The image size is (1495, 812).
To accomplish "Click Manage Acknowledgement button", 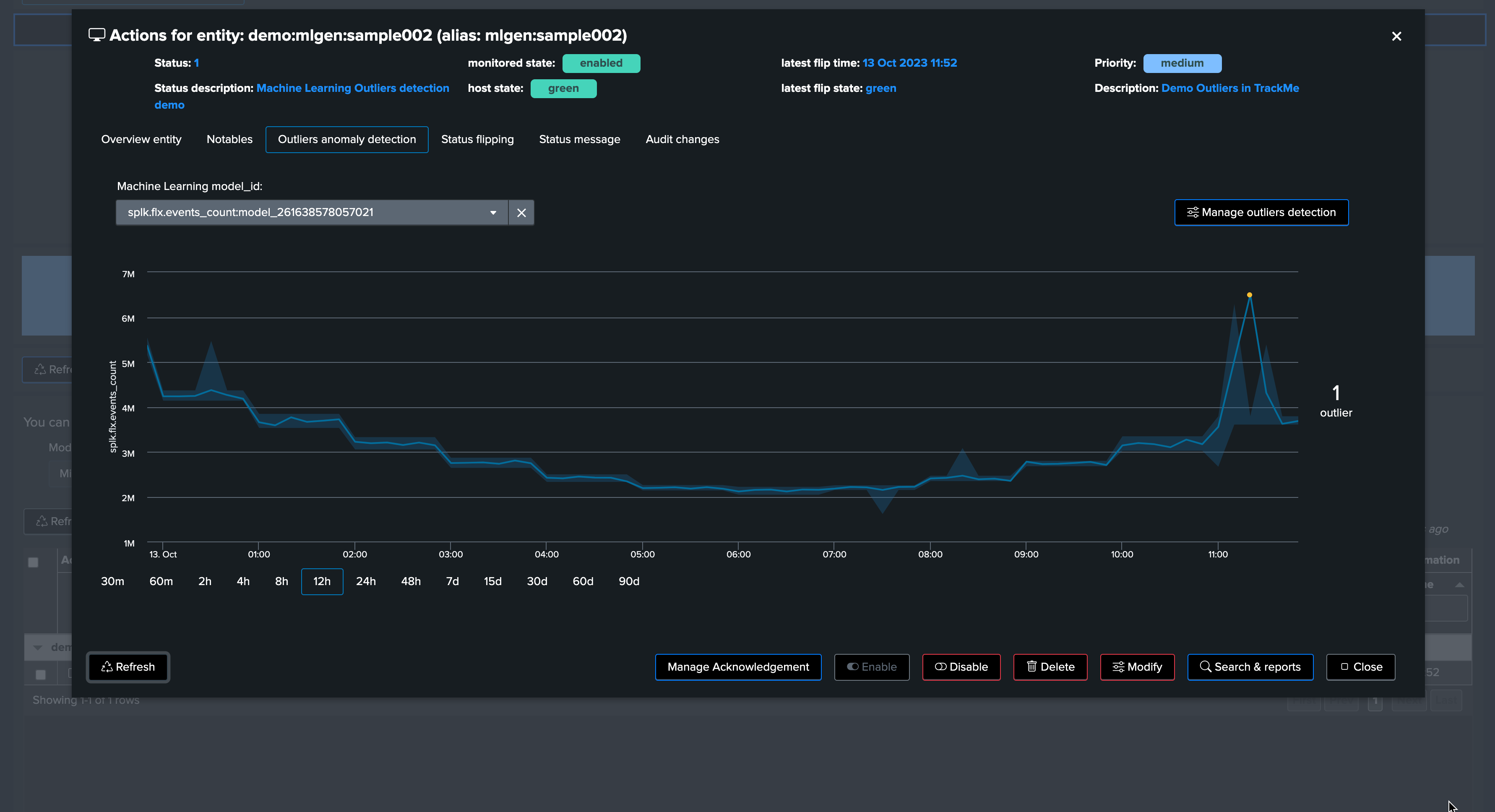I will tap(737, 667).
